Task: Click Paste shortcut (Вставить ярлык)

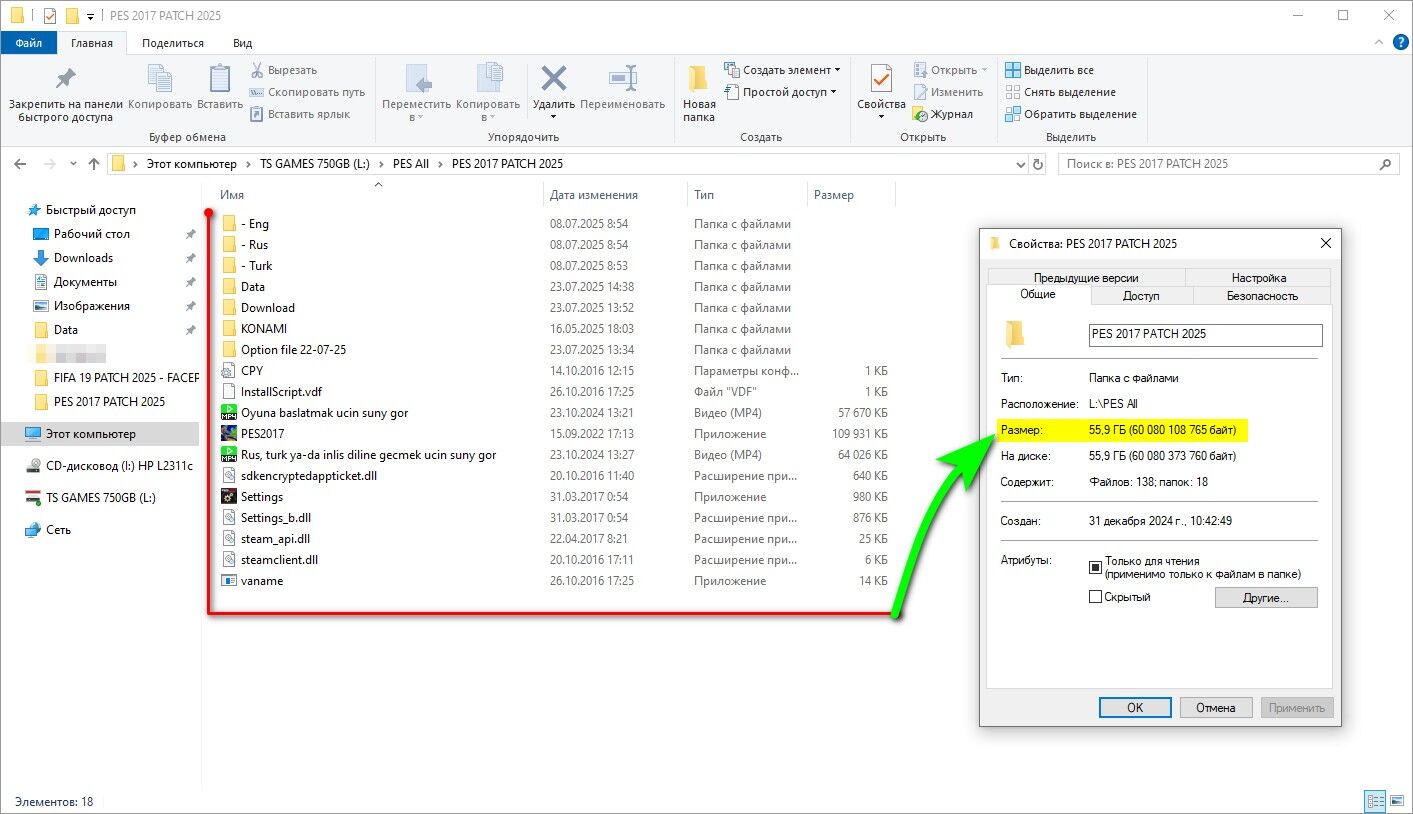Action: [300, 114]
